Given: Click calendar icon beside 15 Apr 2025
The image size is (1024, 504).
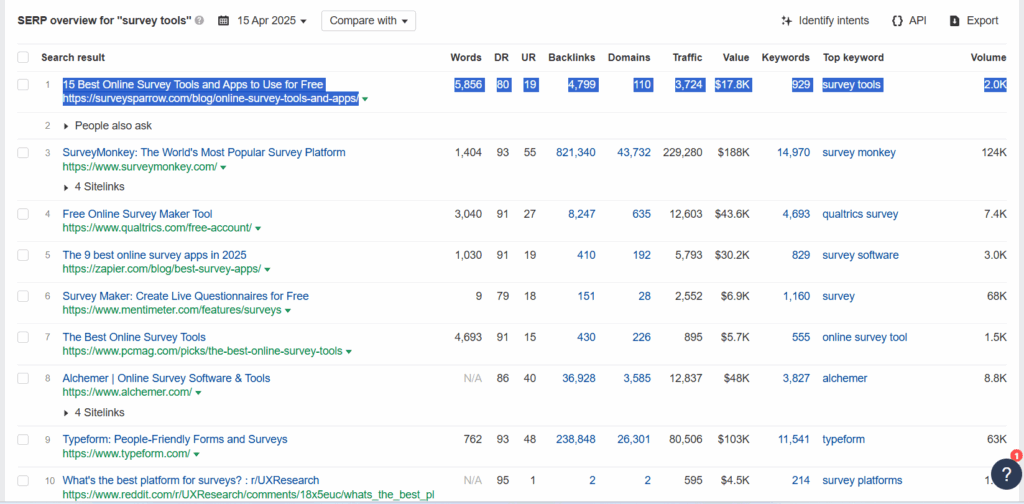Looking at the screenshot, I should tap(223, 21).
